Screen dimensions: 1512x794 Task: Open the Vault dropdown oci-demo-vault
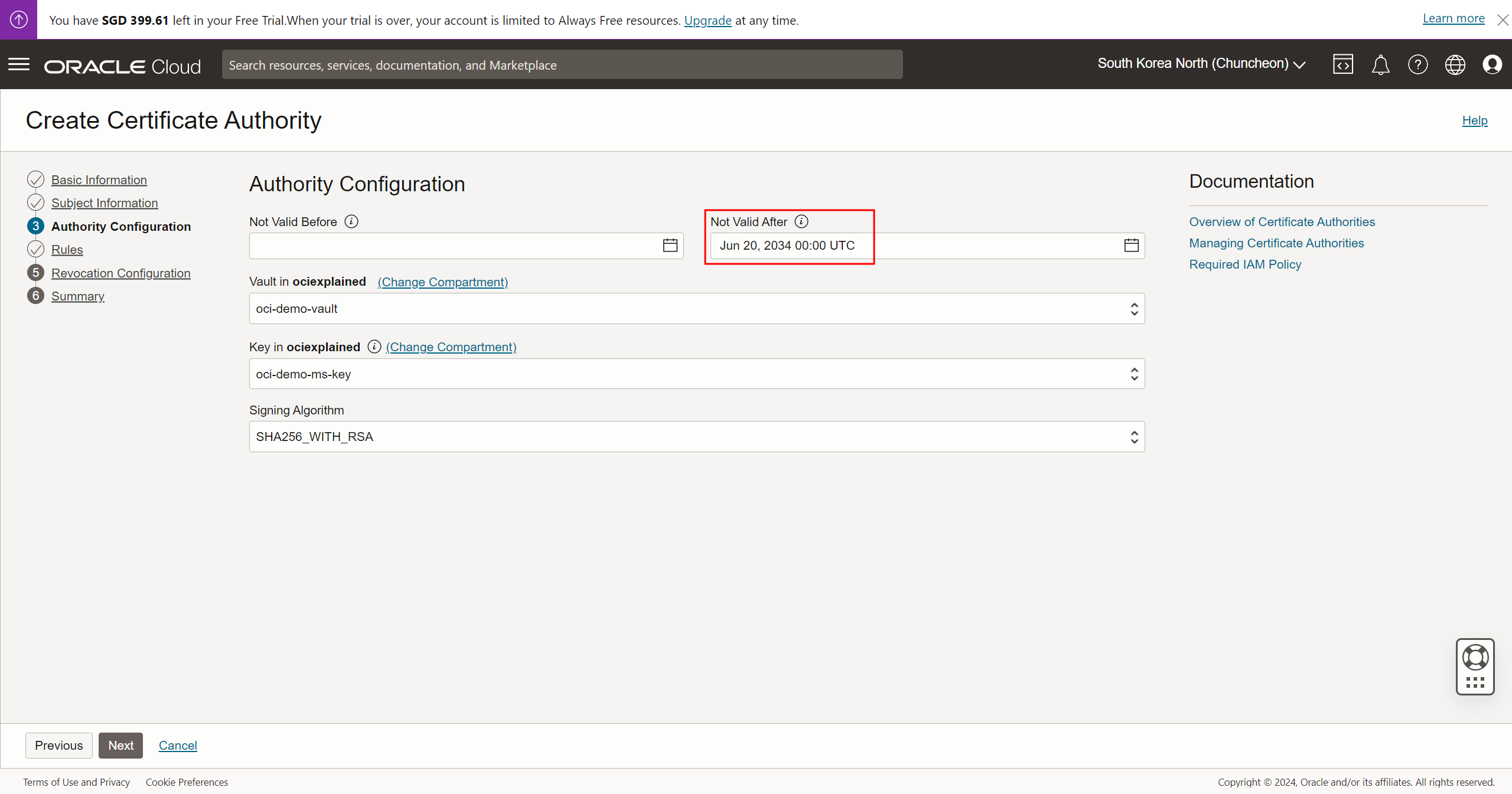click(696, 309)
